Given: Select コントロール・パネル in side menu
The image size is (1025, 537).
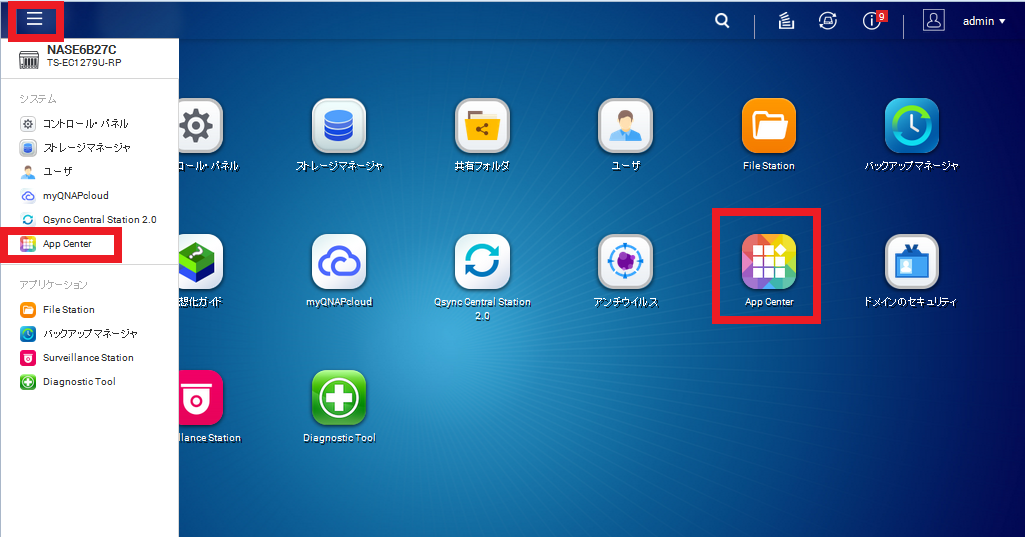Looking at the screenshot, I should coord(90,124).
